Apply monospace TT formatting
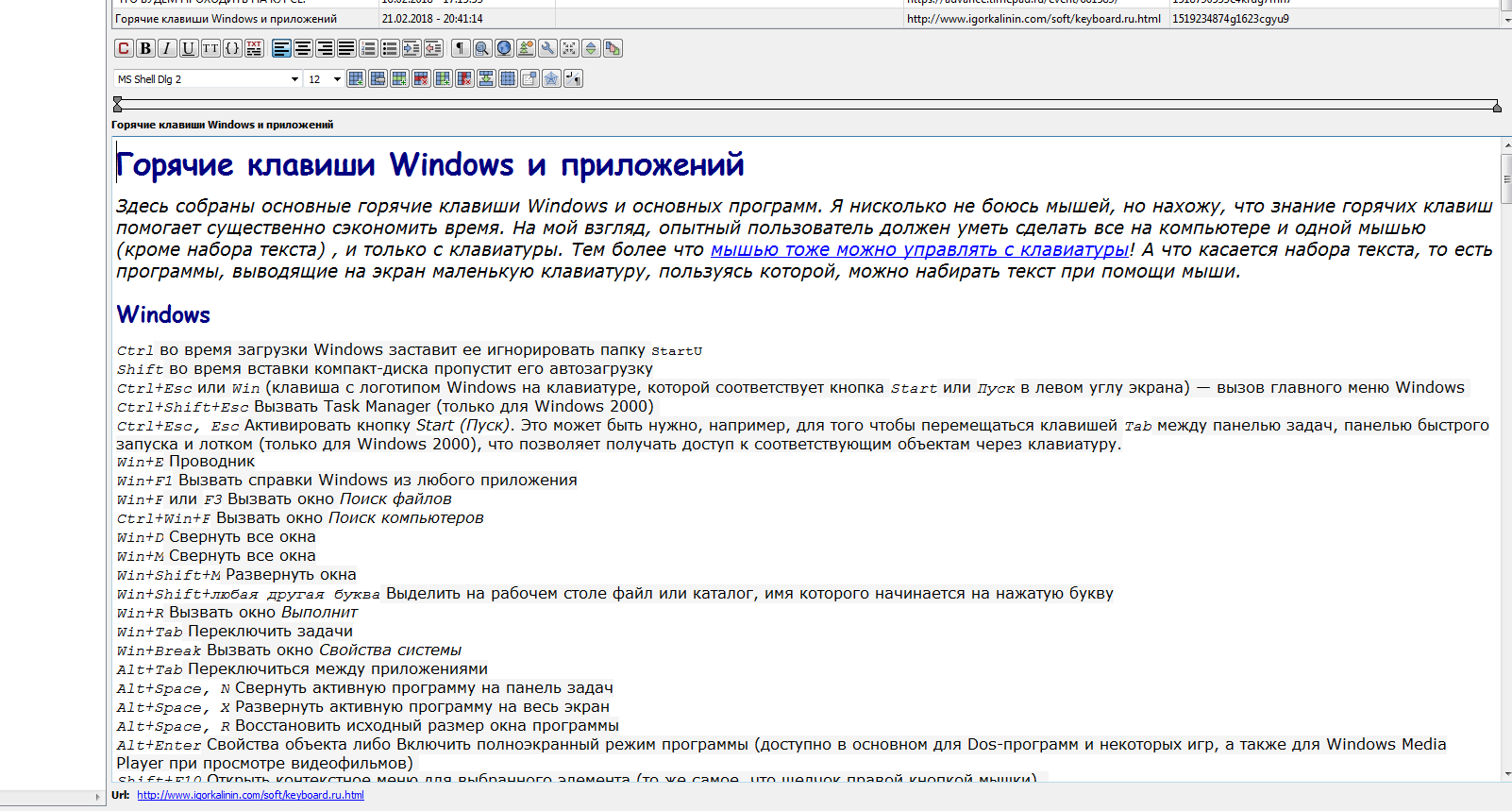 pos(210,48)
